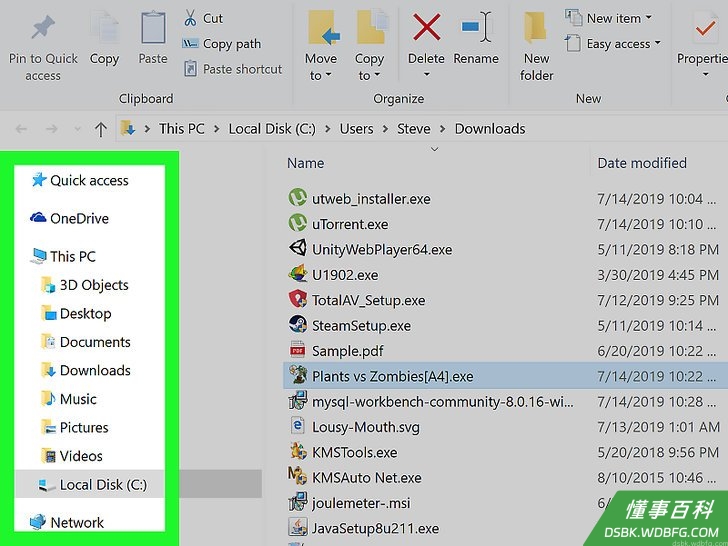This screenshot has width=728, height=546.
Task: Open the Copy to dropdown
Action: [x=370, y=46]
